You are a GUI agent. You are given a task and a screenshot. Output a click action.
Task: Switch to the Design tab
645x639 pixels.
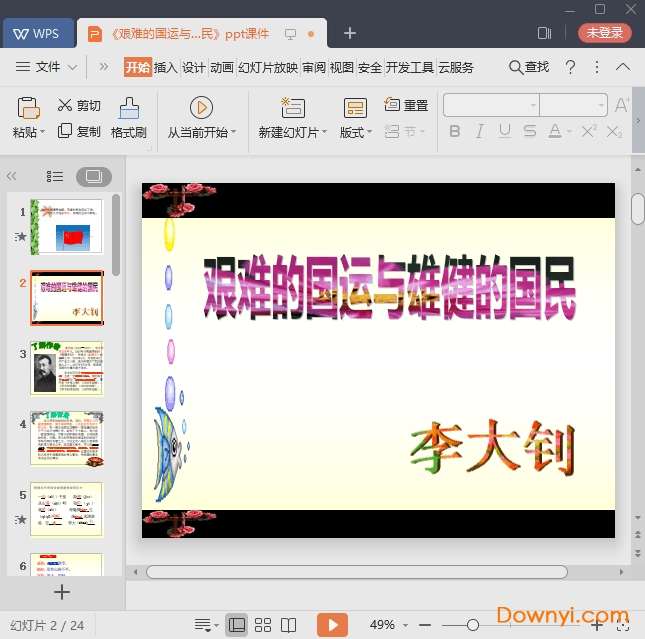pos(194,67)
